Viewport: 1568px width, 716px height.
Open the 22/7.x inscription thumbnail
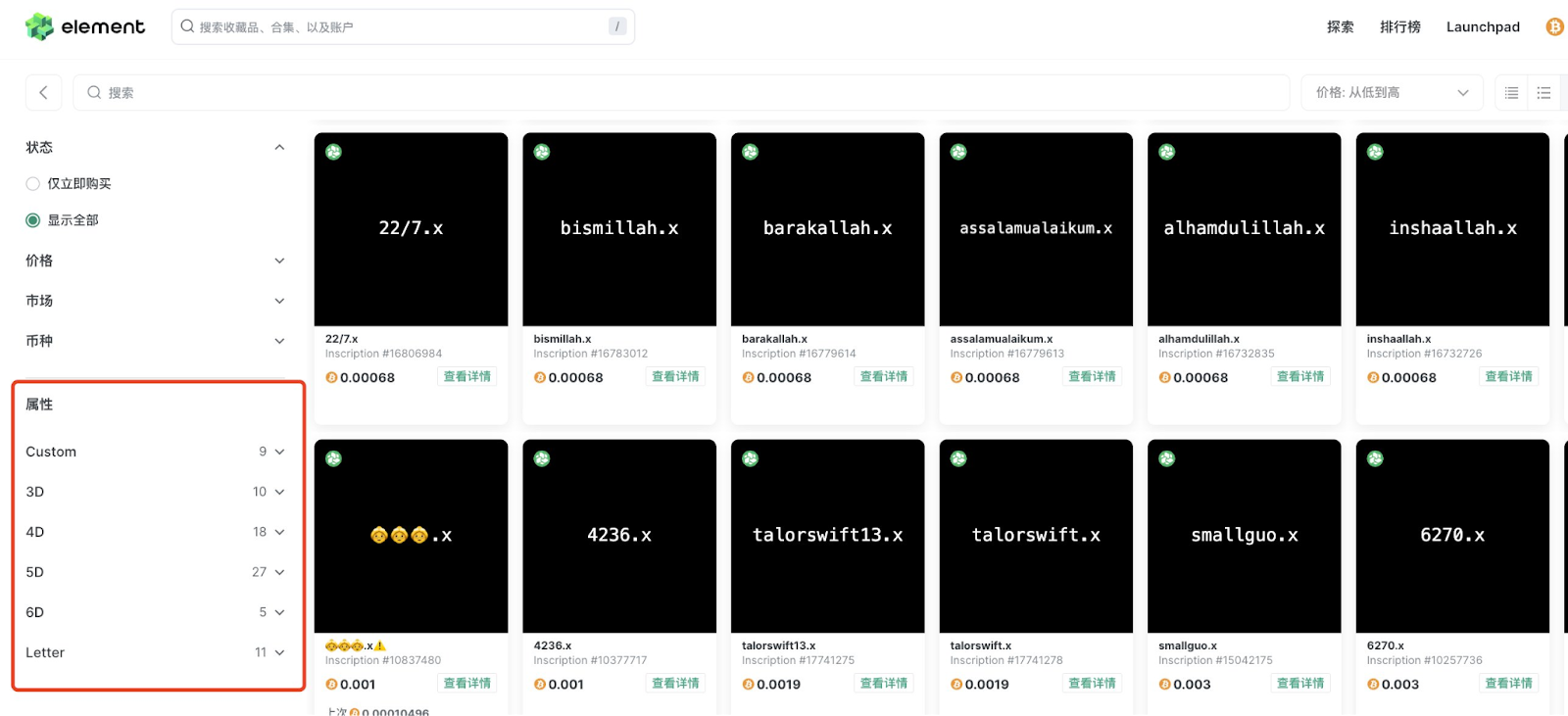click(411, 229)
